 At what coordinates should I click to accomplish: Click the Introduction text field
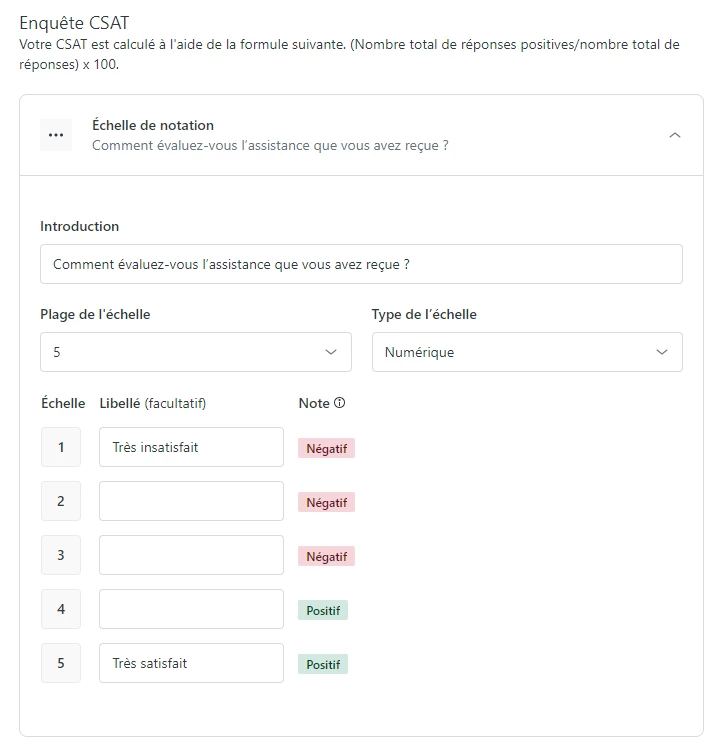click(x=361, y=264)
